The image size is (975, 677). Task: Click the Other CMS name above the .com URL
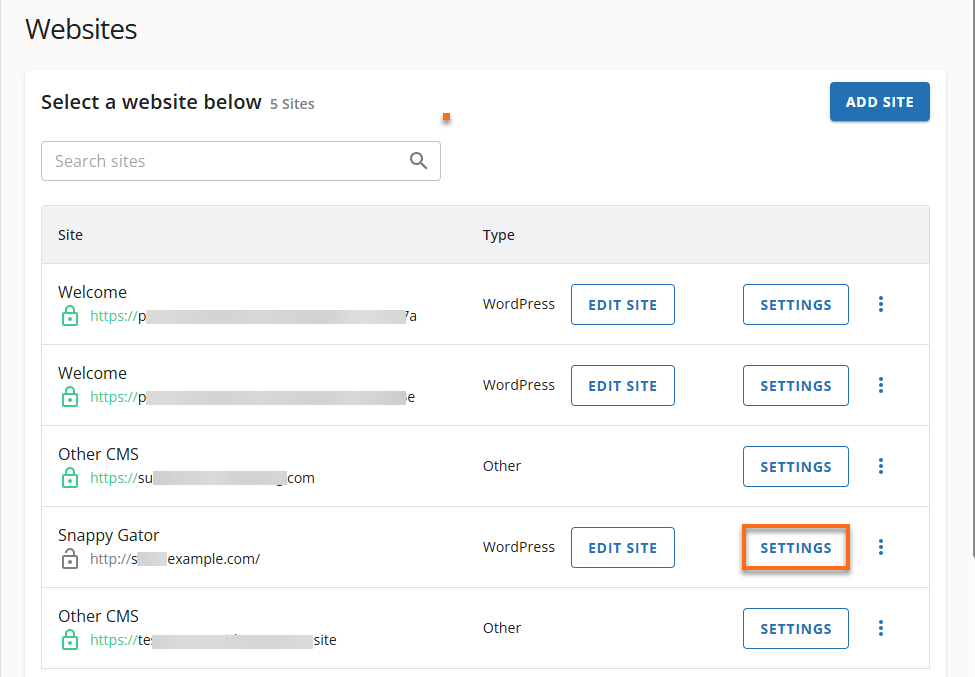pyautogui.click(x=98, y=454)
